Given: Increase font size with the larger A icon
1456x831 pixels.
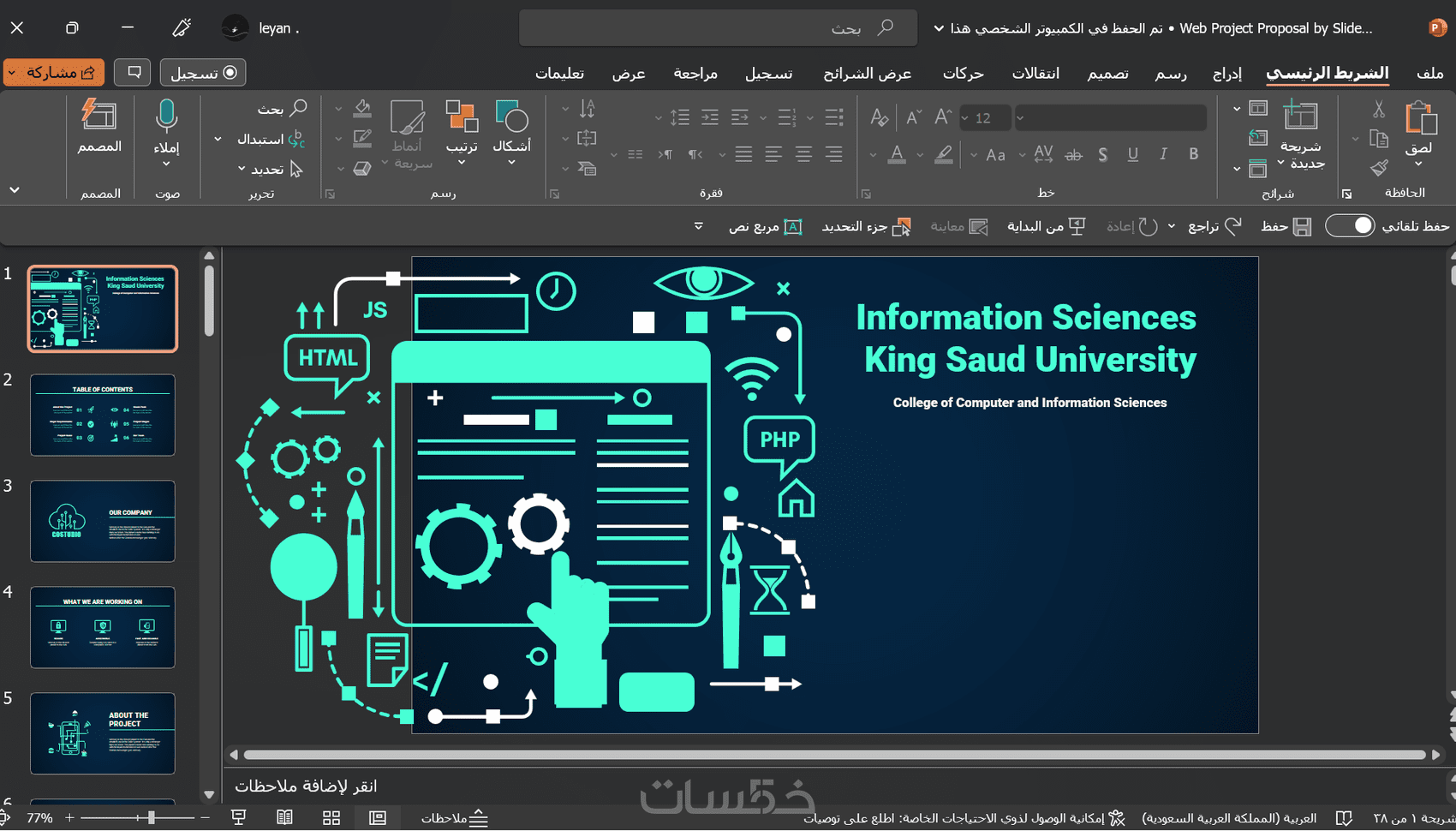Looking at the screenshot, I should [943, 117].
